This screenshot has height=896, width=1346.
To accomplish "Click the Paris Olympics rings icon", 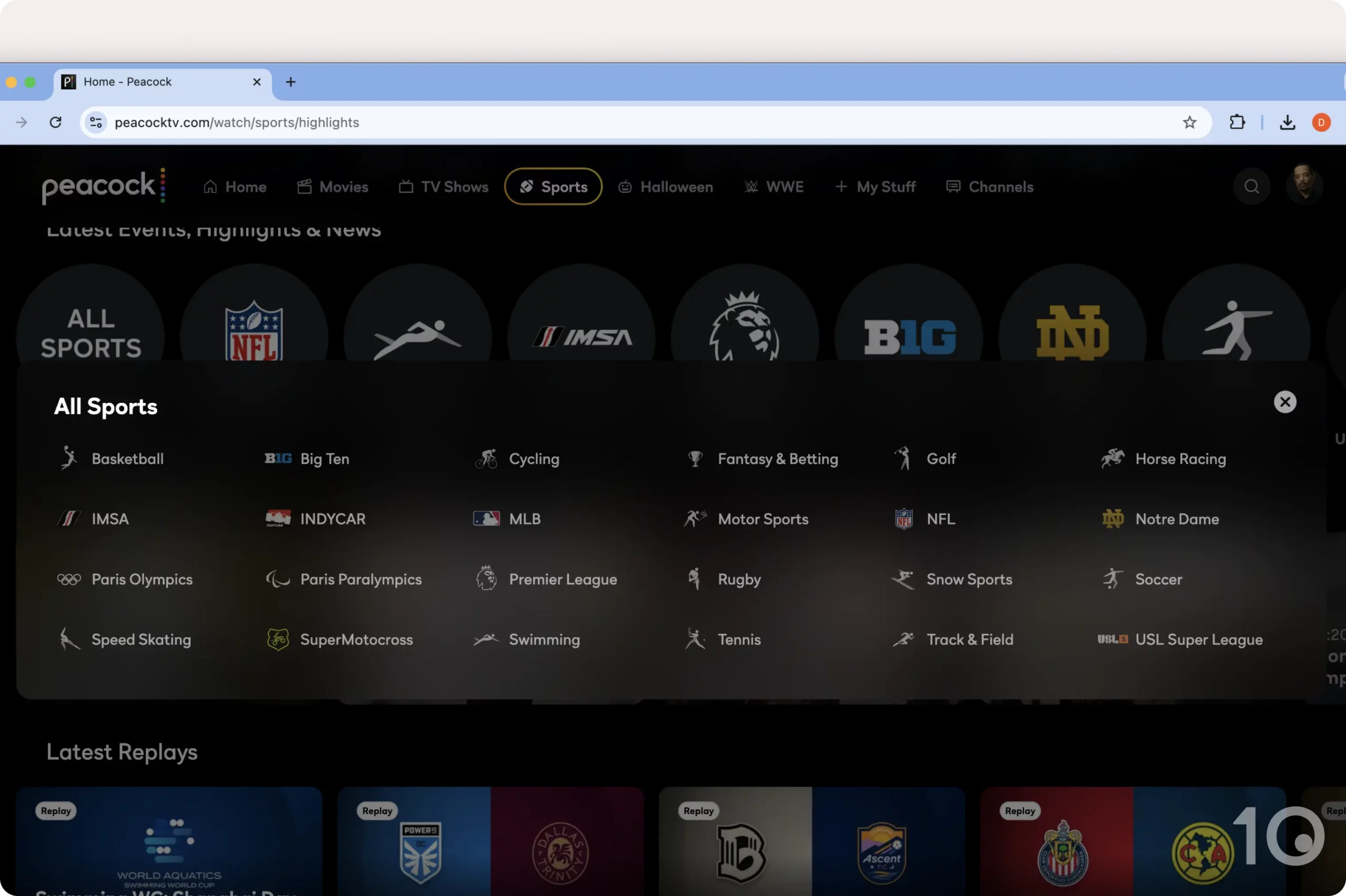I will point(69,579).
